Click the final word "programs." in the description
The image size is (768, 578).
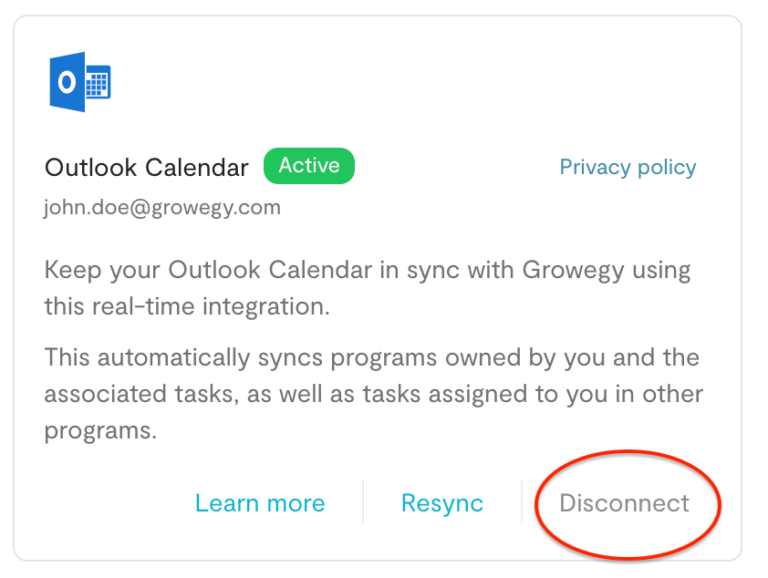pyautogui.click(x=100, y=431)
